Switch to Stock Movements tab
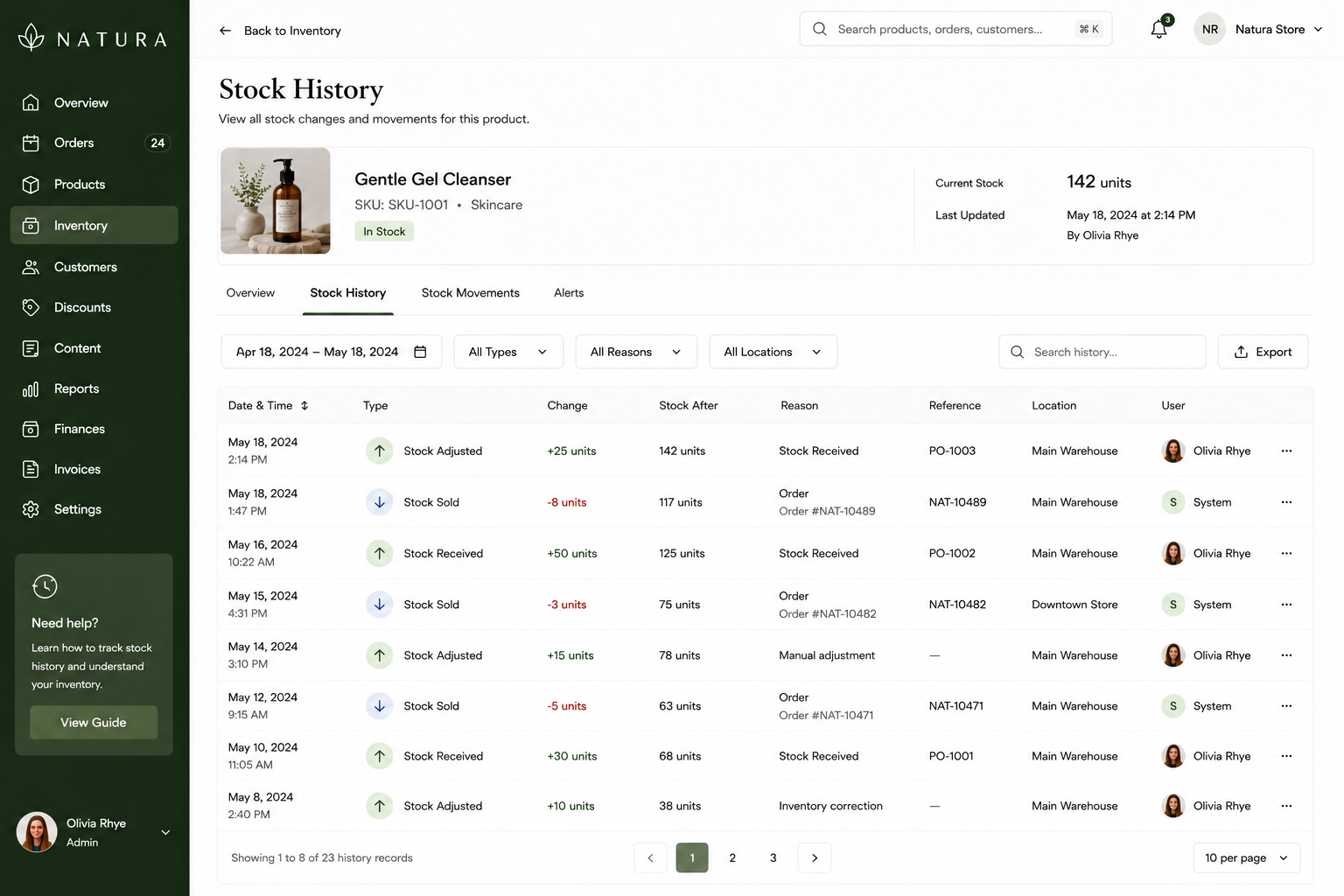Screen dimensions: 1344x896 (x=471, y=293)
